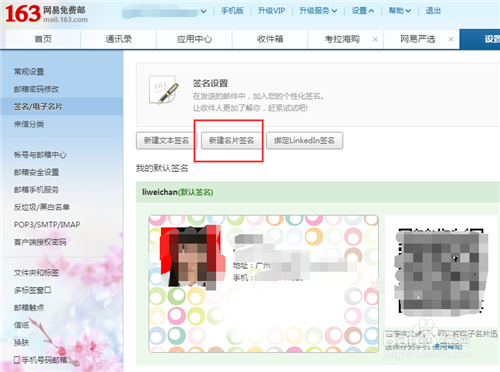Open 客户端授权密码 in the sidebar
The height and width of the screenshot is (372, 500).
click(x=40, y=242)
